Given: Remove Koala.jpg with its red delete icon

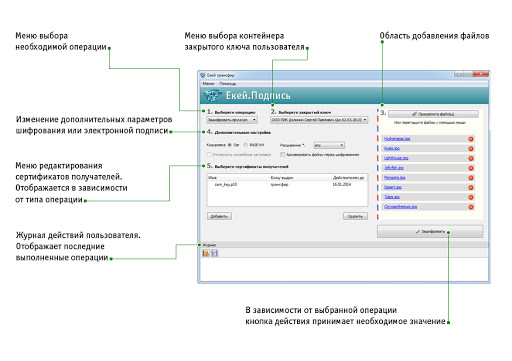Looking at the screenshot, I should (471, 149).
